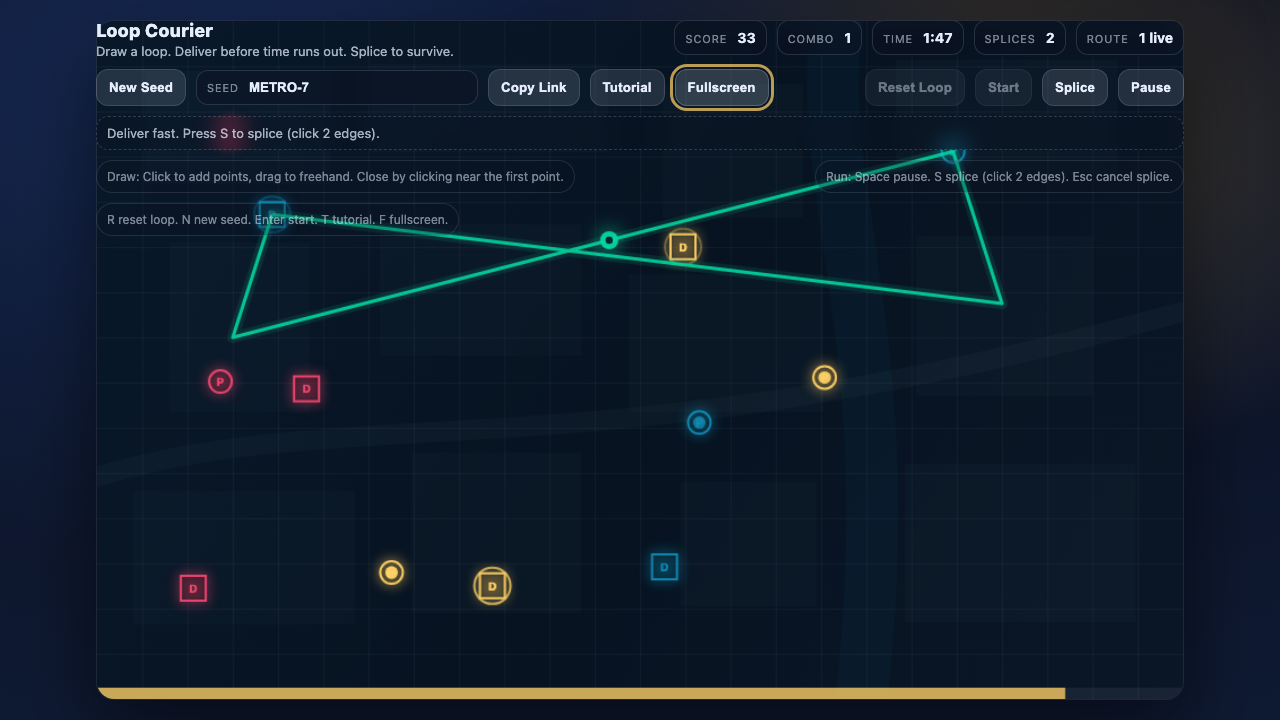Click the pink D square beside the P marker
Viewport: 1280px width, 720px height.
pyautogui.click(x=306, y=389)
